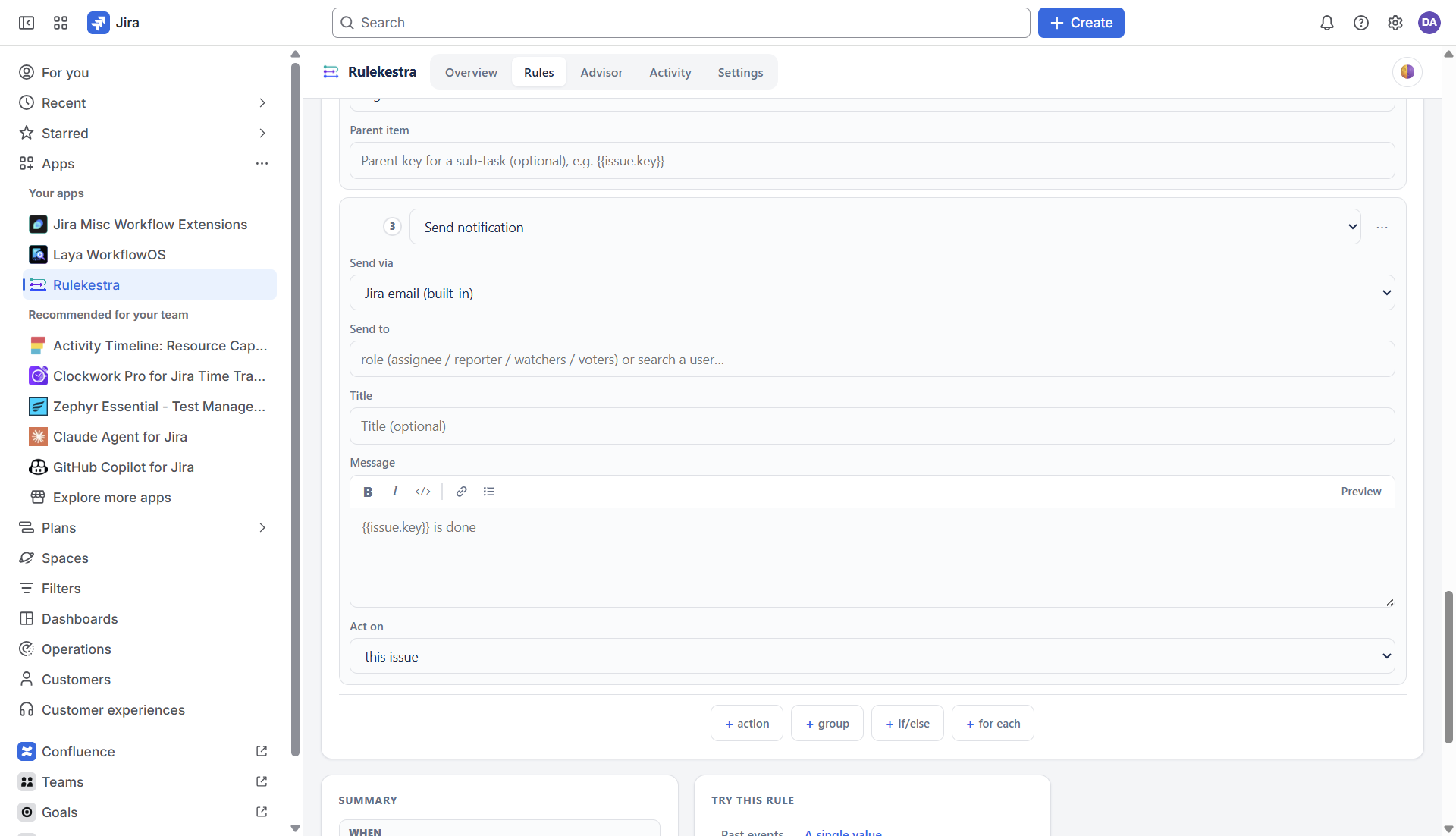Apply italic formatting in Message editor
Screen dimensions: 1456x836
coord(395,492)
